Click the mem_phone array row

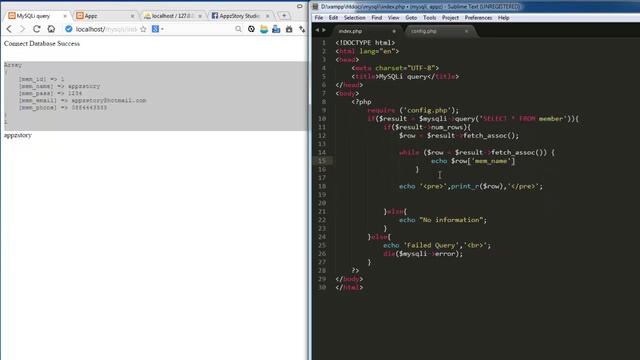coord(62,107)
